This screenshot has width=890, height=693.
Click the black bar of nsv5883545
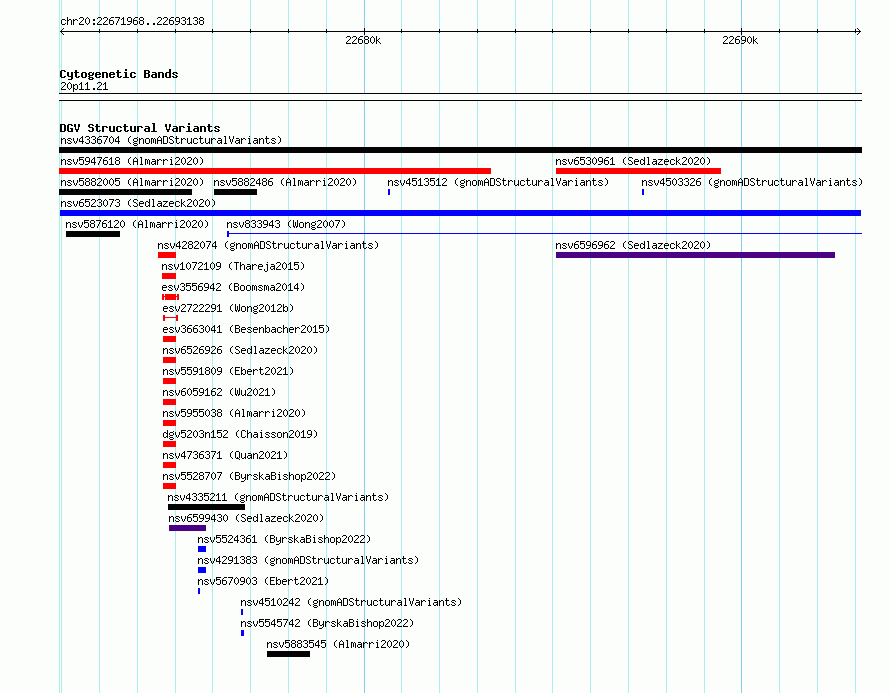(x=288, y=654)
